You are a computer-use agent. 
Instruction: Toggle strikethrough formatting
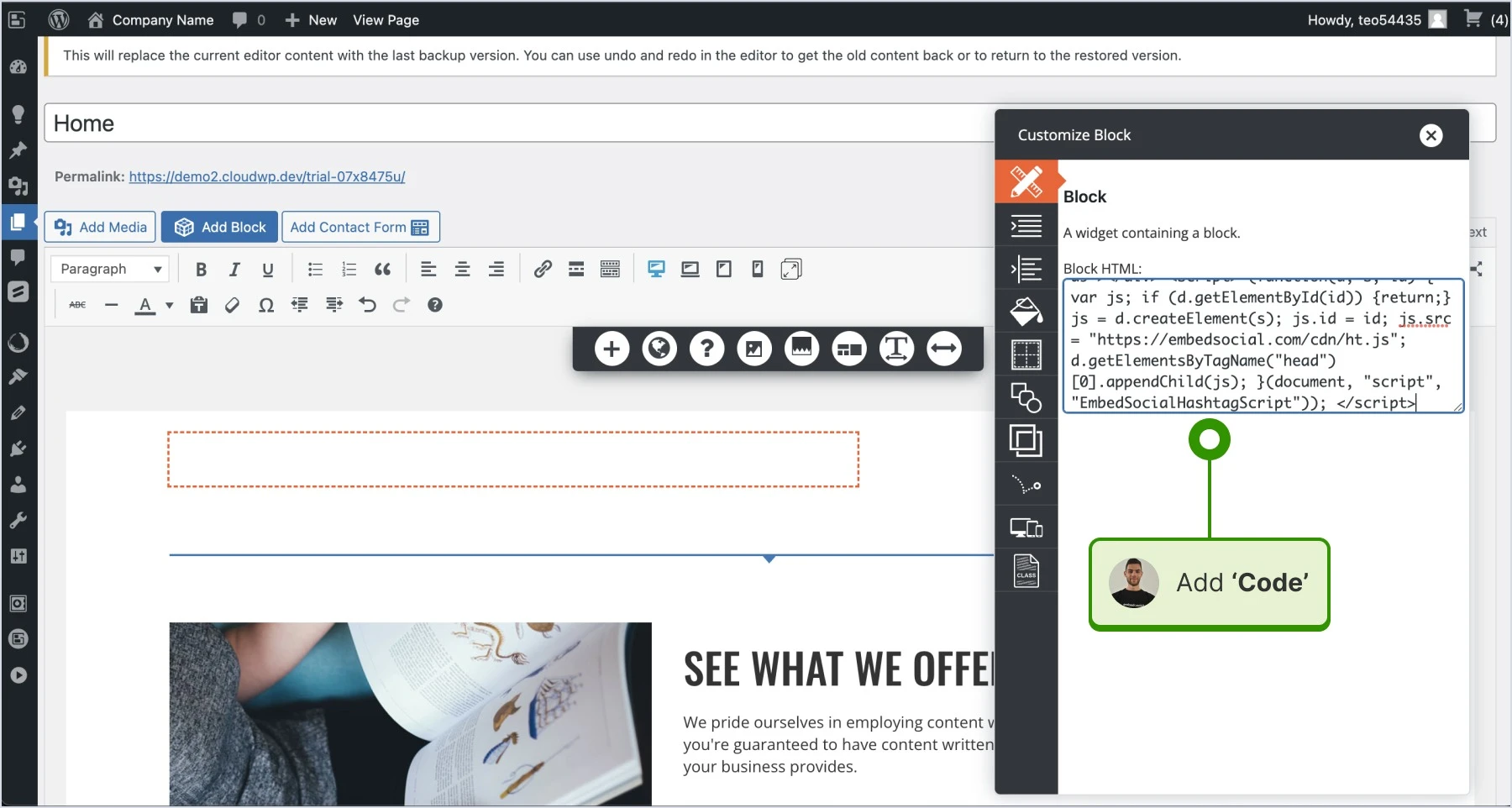77,305
